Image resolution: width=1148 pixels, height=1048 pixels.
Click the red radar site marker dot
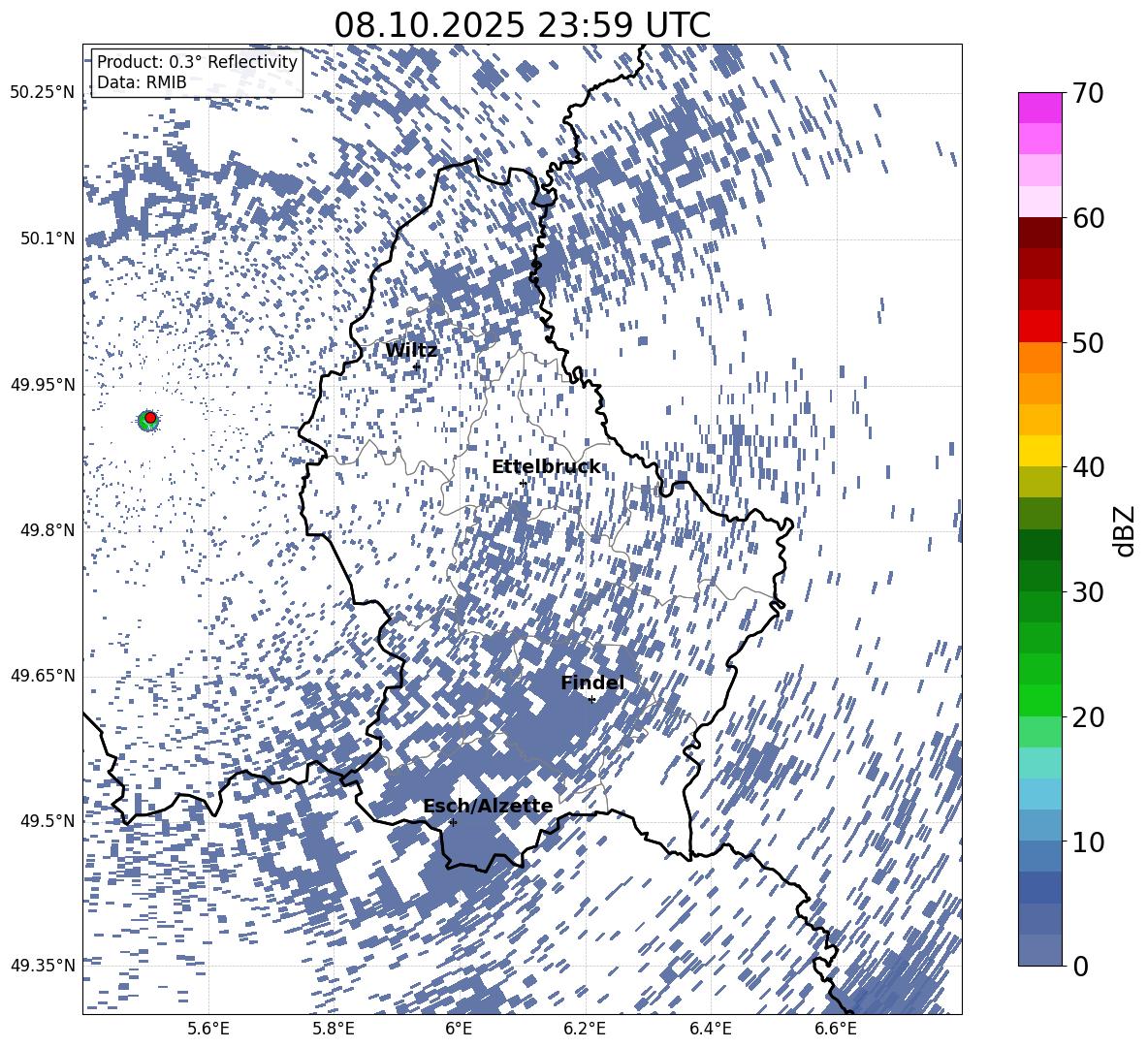(x=150, y=418)
